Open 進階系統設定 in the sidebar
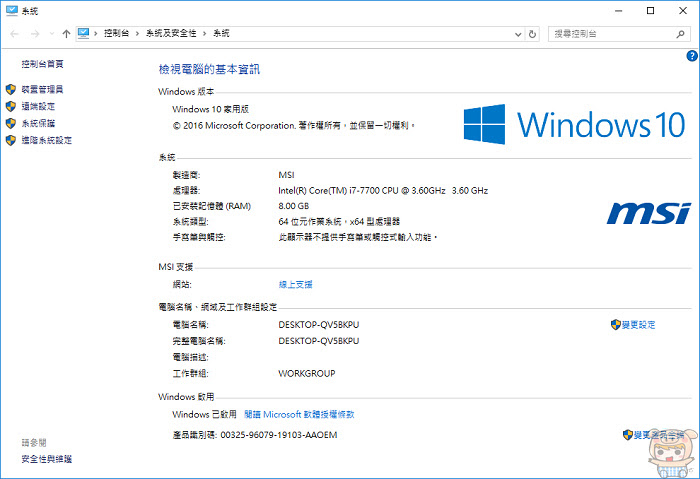The width and height of the screenshot is (700, 479). click(47, 140)
